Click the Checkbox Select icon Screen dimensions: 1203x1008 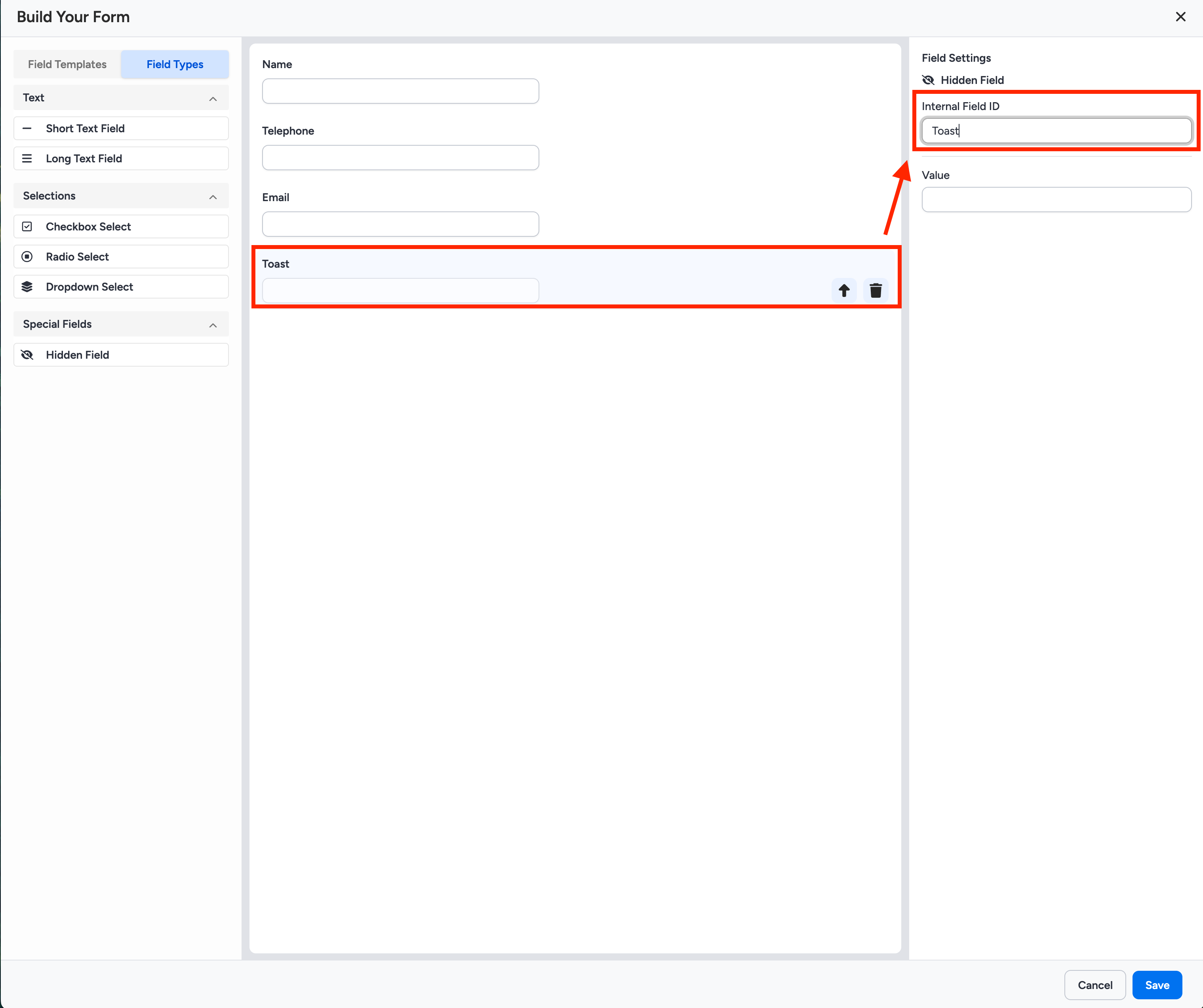pos(27,227)
